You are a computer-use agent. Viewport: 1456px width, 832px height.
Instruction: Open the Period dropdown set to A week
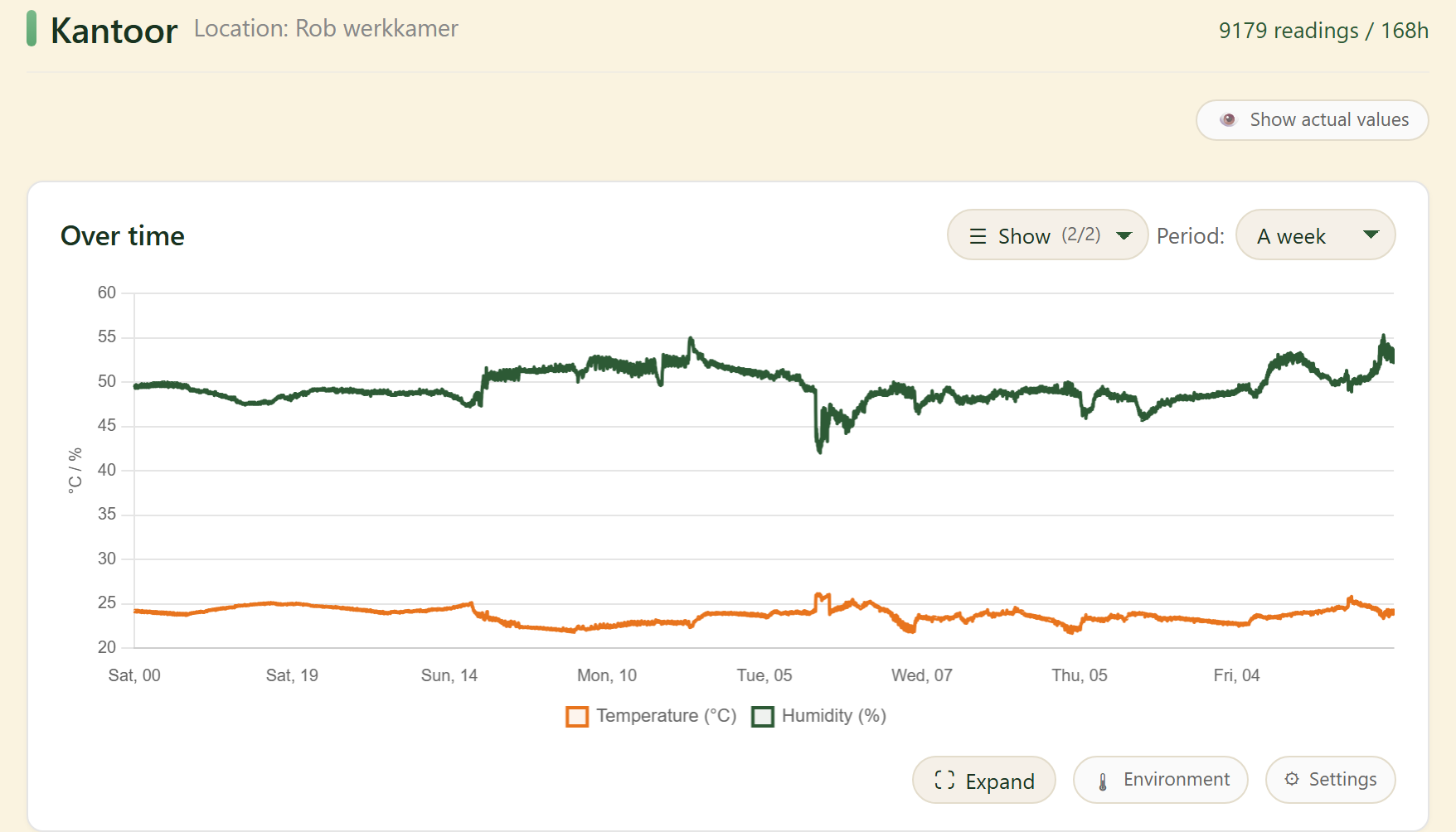pyautogui.click(x=1315, y=235)
